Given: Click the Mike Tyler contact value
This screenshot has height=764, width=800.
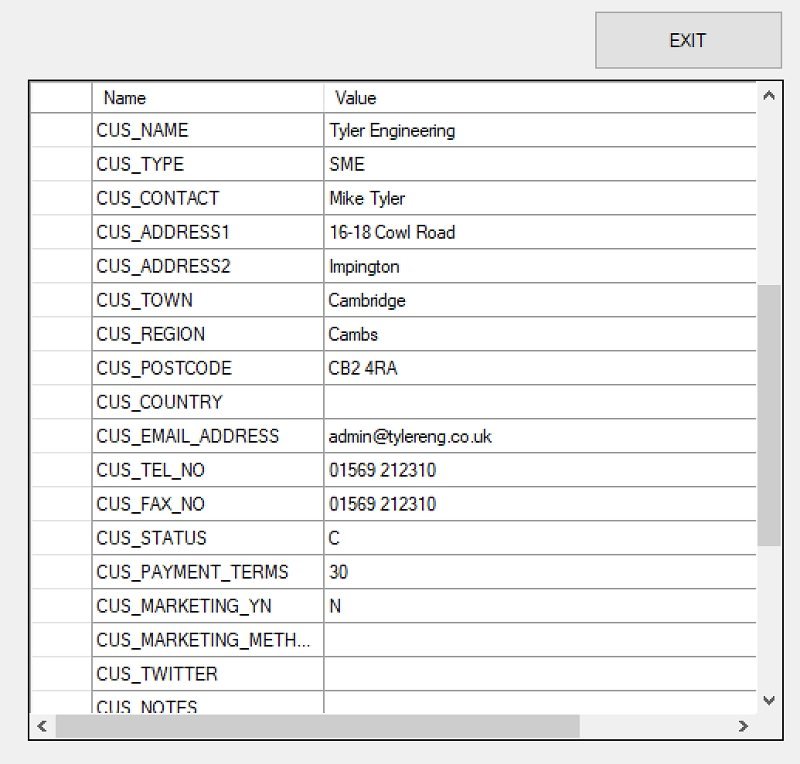Looking at the screenshot, I should click(x=540, y=198).
